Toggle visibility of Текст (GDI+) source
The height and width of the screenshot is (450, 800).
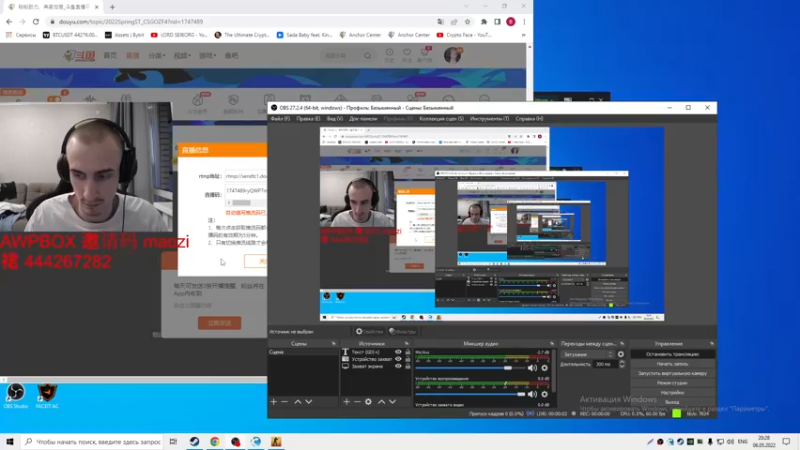398,352
